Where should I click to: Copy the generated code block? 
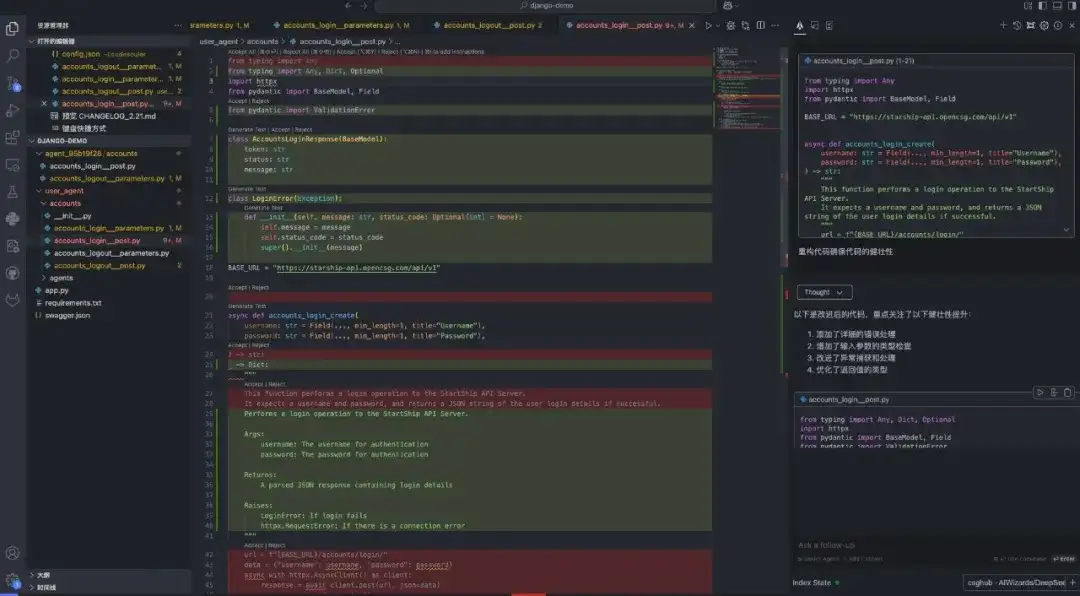1068,393
